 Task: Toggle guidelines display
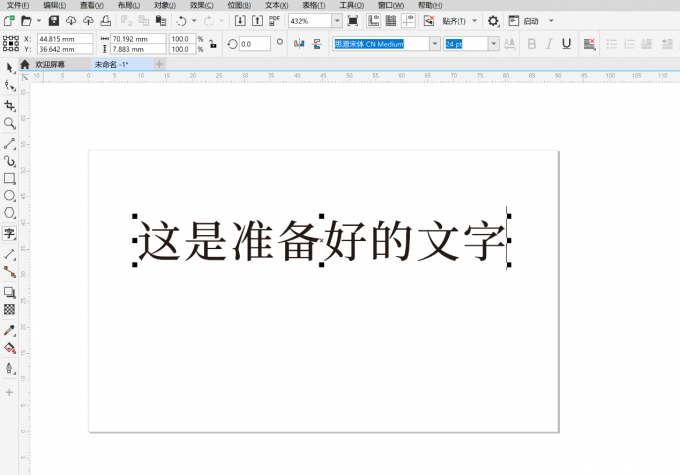(408, 21)
